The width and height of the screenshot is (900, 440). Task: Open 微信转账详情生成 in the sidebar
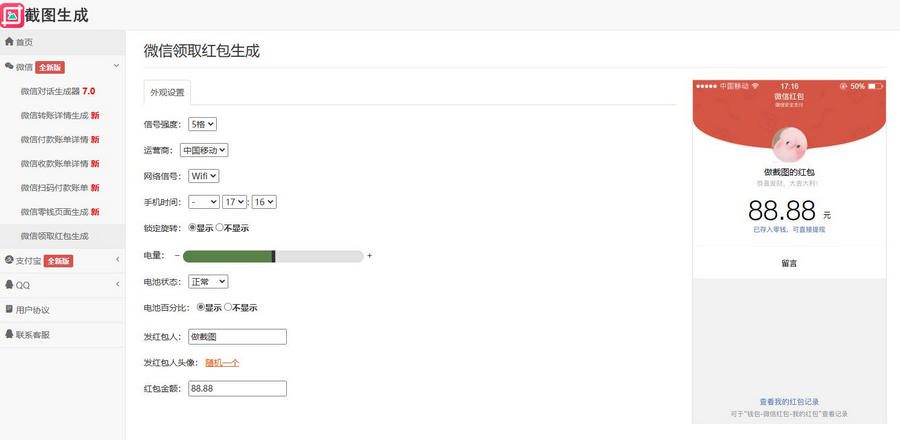coord(55,115)
